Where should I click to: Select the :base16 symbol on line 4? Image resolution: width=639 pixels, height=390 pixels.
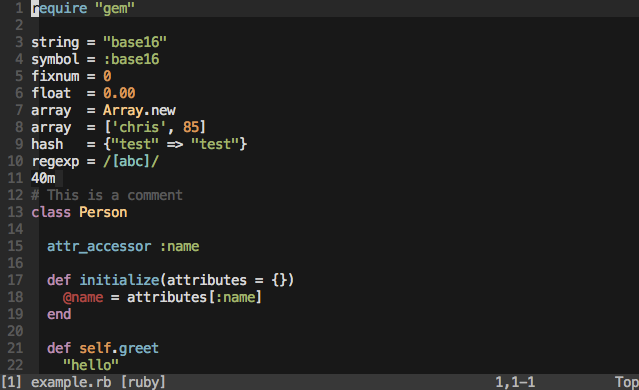[131, 59]
